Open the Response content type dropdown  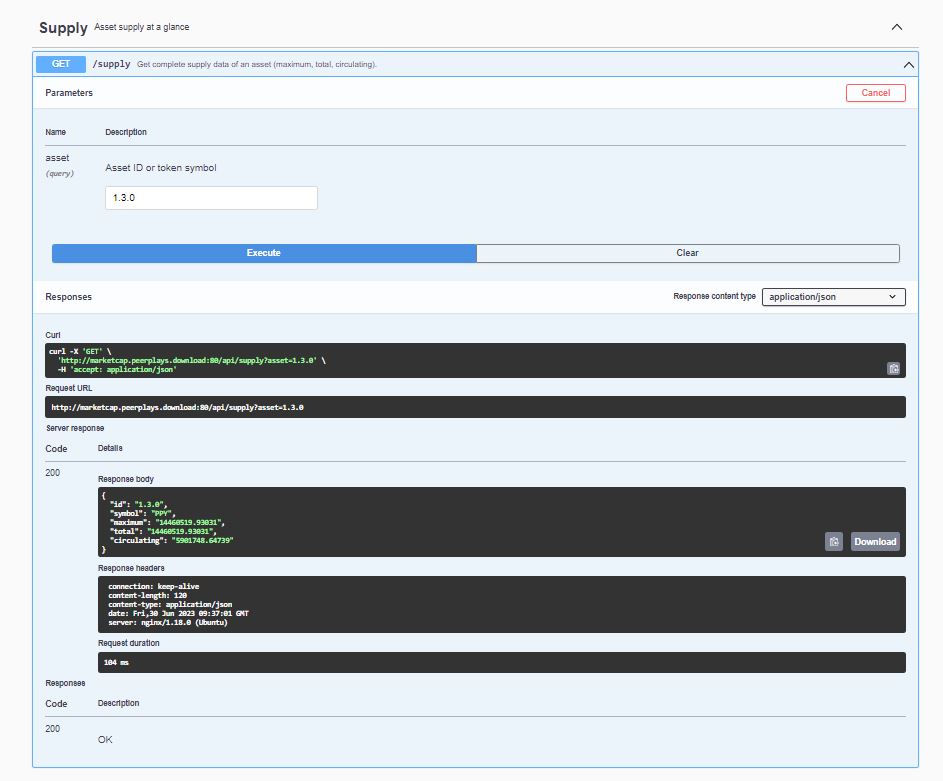[x=833, y=297]
